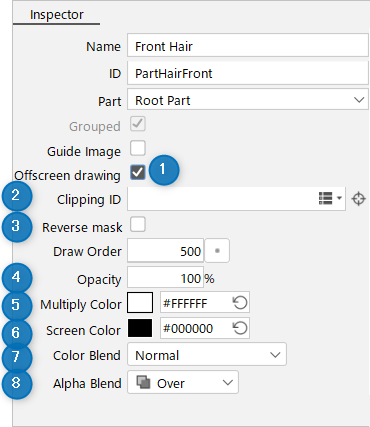370x427 pixels.
Task: Click the Name field containing Front Hair
Action: click(248, 45)
